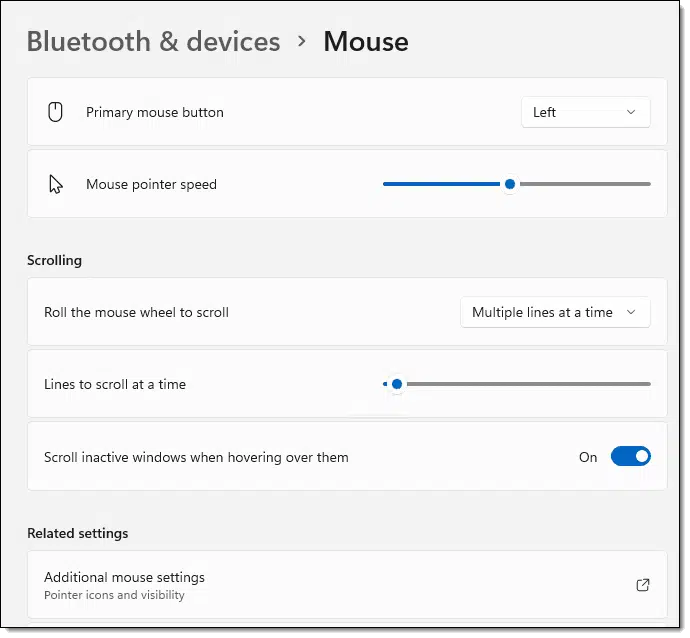Click the pointer arrow icon beside Mouse pointer speed
This screenshot has height=638, width=690.
(55, 184)
